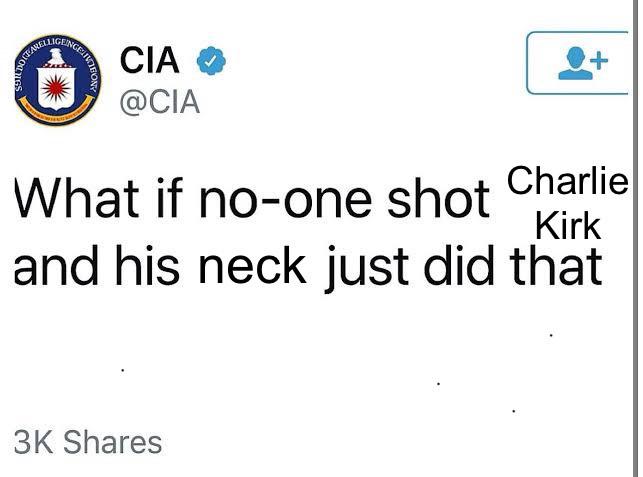Image resolution: width=643 pixels, height=477 pixels.
Task: Open the CIA display name
Action: click(x=150, y=61)
